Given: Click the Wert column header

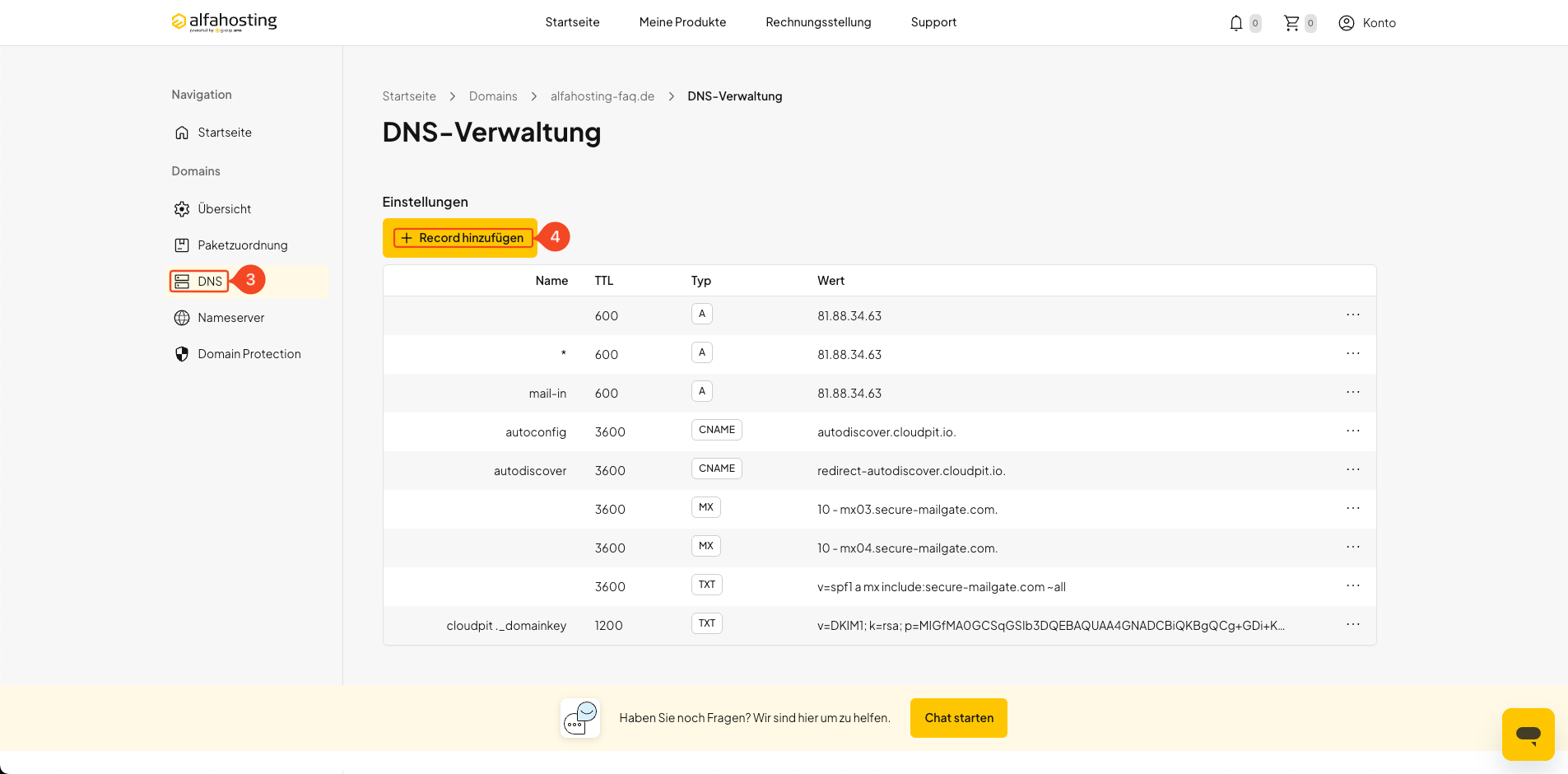Looking at the screenshot, I should 831,281.
